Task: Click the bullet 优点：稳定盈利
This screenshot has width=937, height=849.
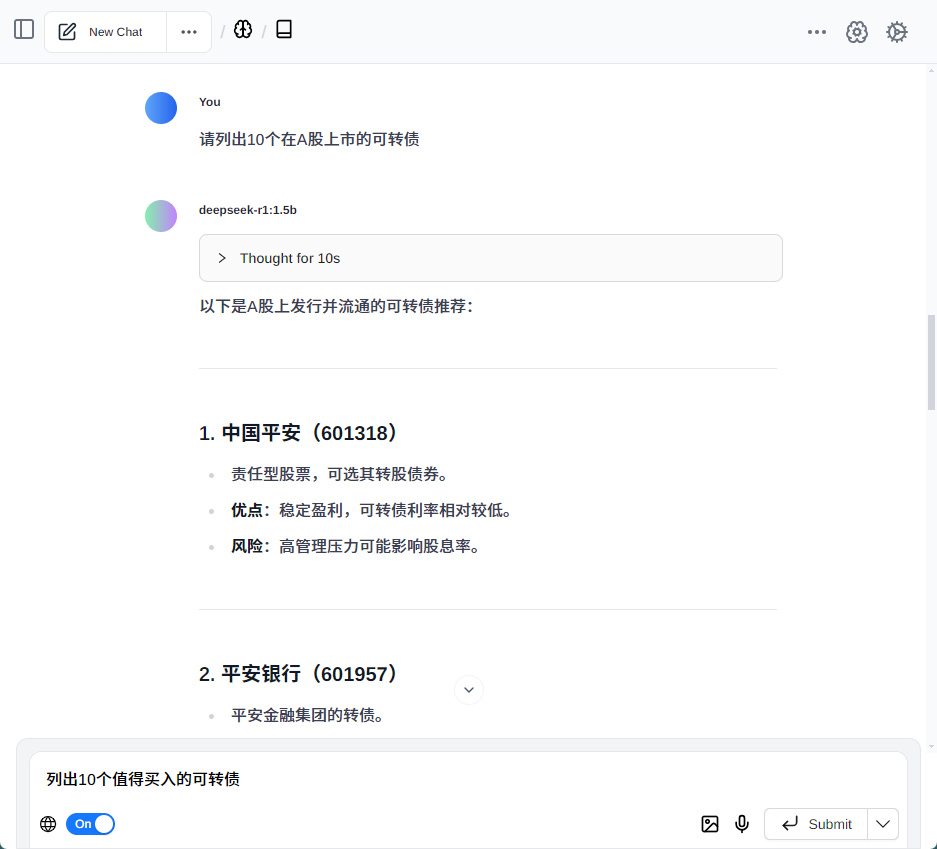Action: pos(371,510)
